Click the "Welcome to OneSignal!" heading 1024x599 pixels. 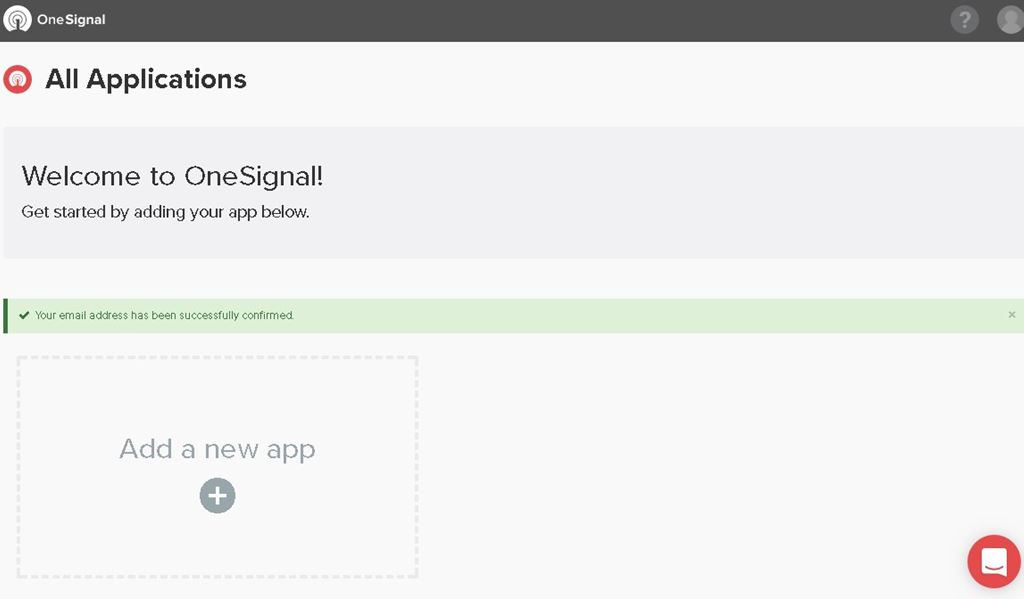pos(172,177)
